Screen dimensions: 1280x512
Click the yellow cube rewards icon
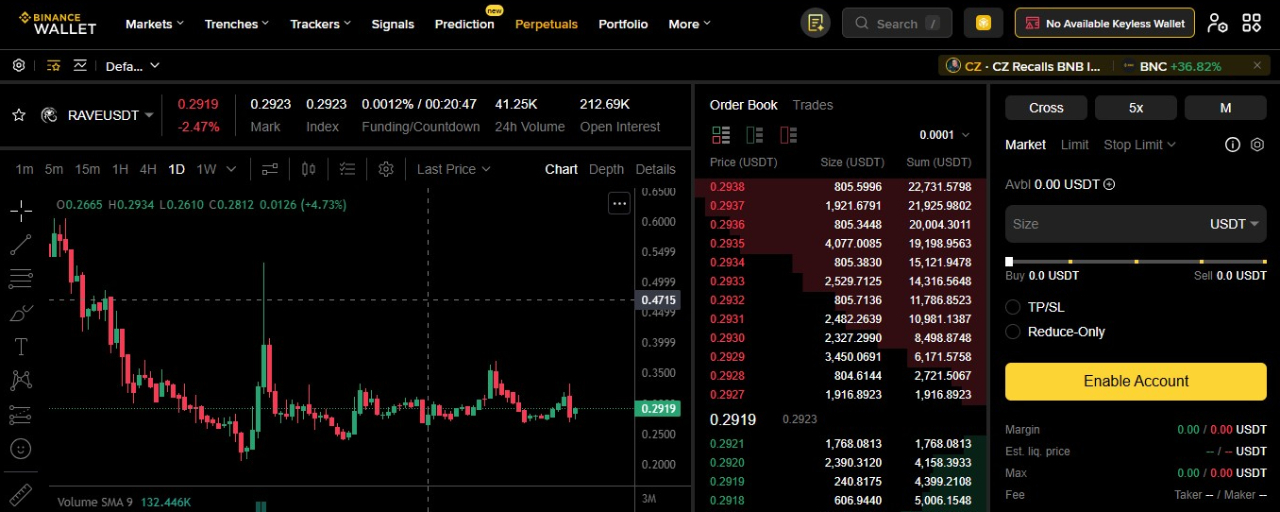984,23
